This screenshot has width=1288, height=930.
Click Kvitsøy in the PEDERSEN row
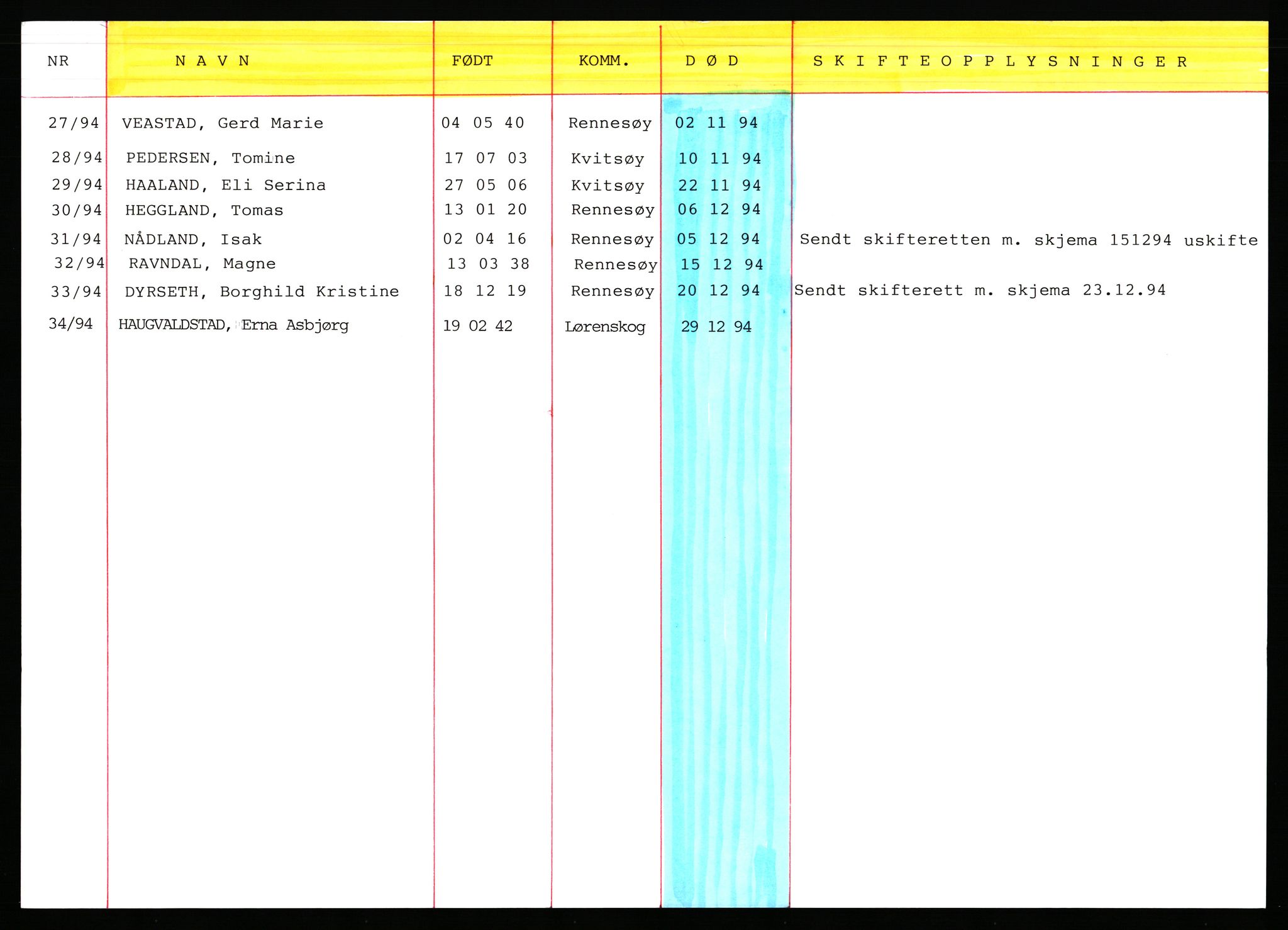[608, 159]
